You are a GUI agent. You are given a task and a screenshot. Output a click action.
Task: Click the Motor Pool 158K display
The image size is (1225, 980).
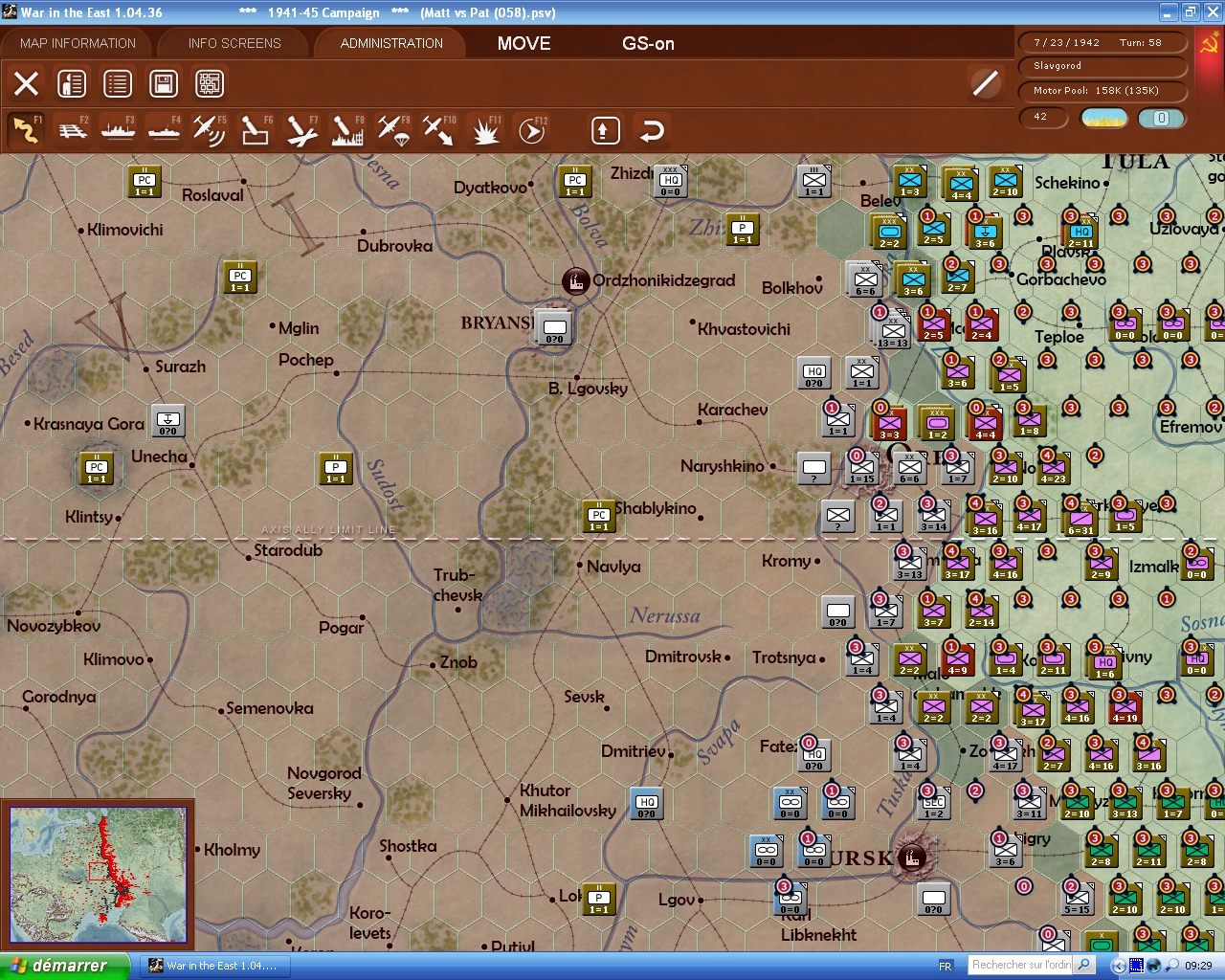(x=1102, y=91)
